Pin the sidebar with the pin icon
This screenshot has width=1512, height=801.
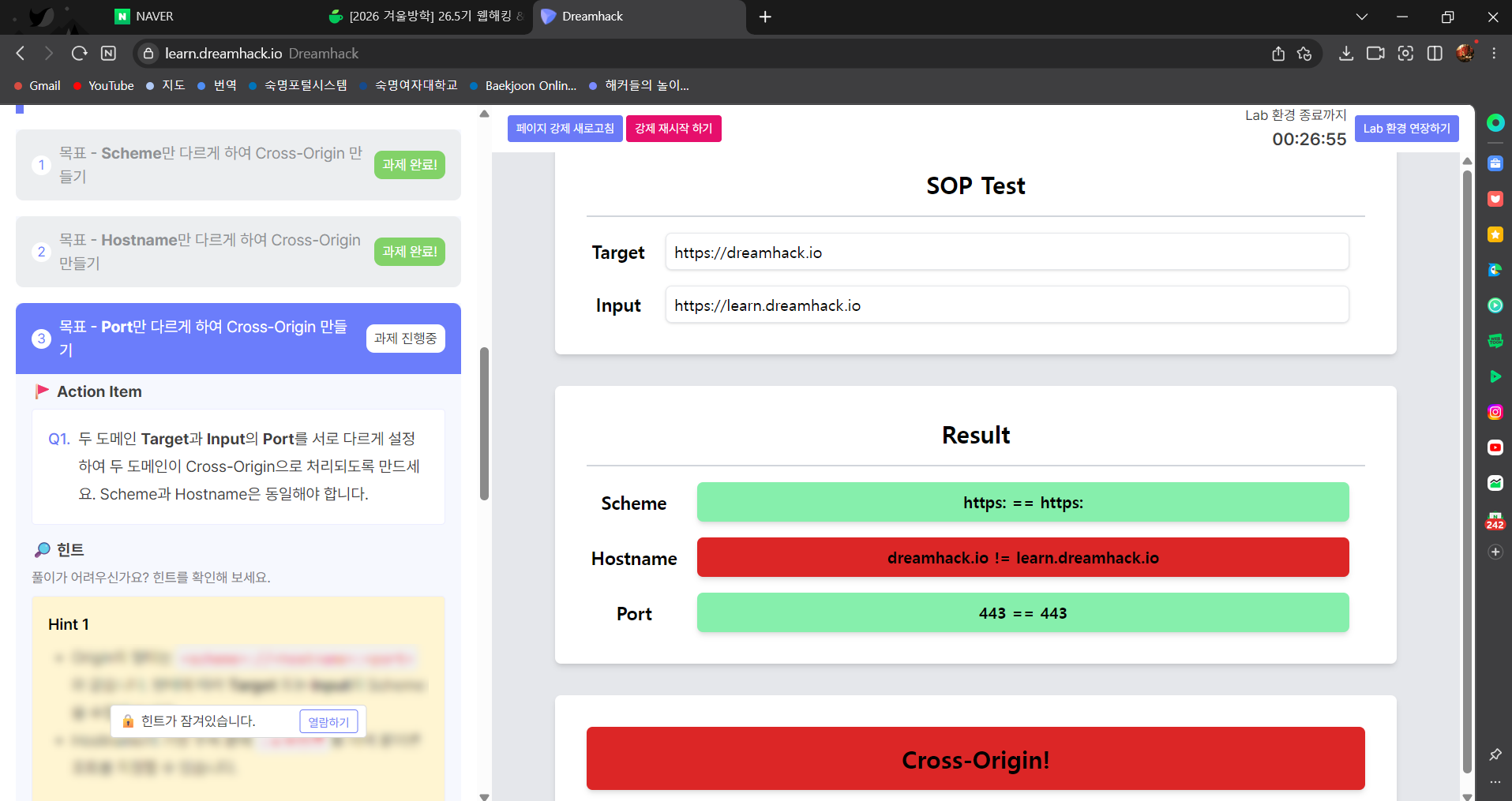(x=1495, y=754)
